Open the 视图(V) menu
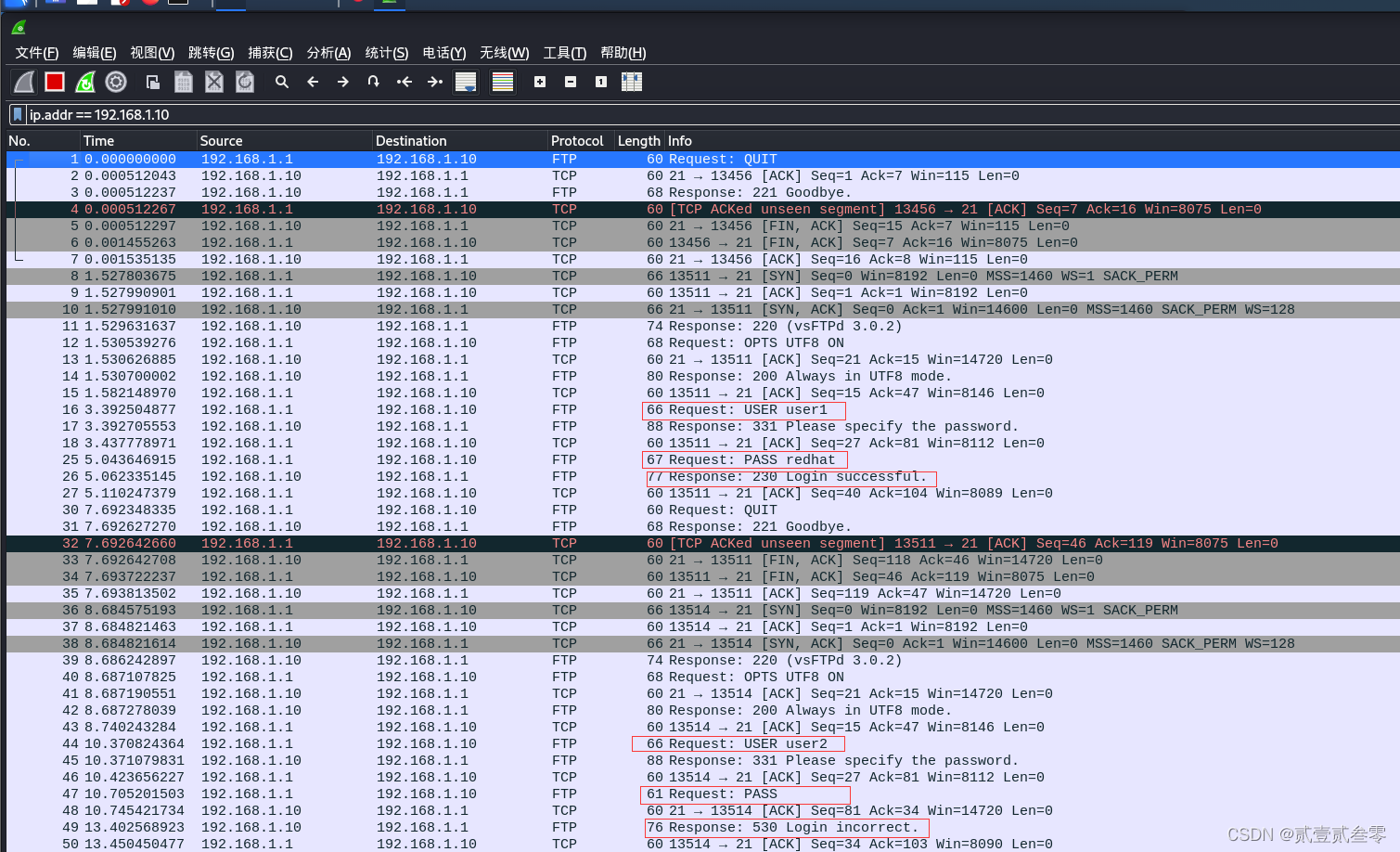The image size is (1400, 852). coord(152,53)
